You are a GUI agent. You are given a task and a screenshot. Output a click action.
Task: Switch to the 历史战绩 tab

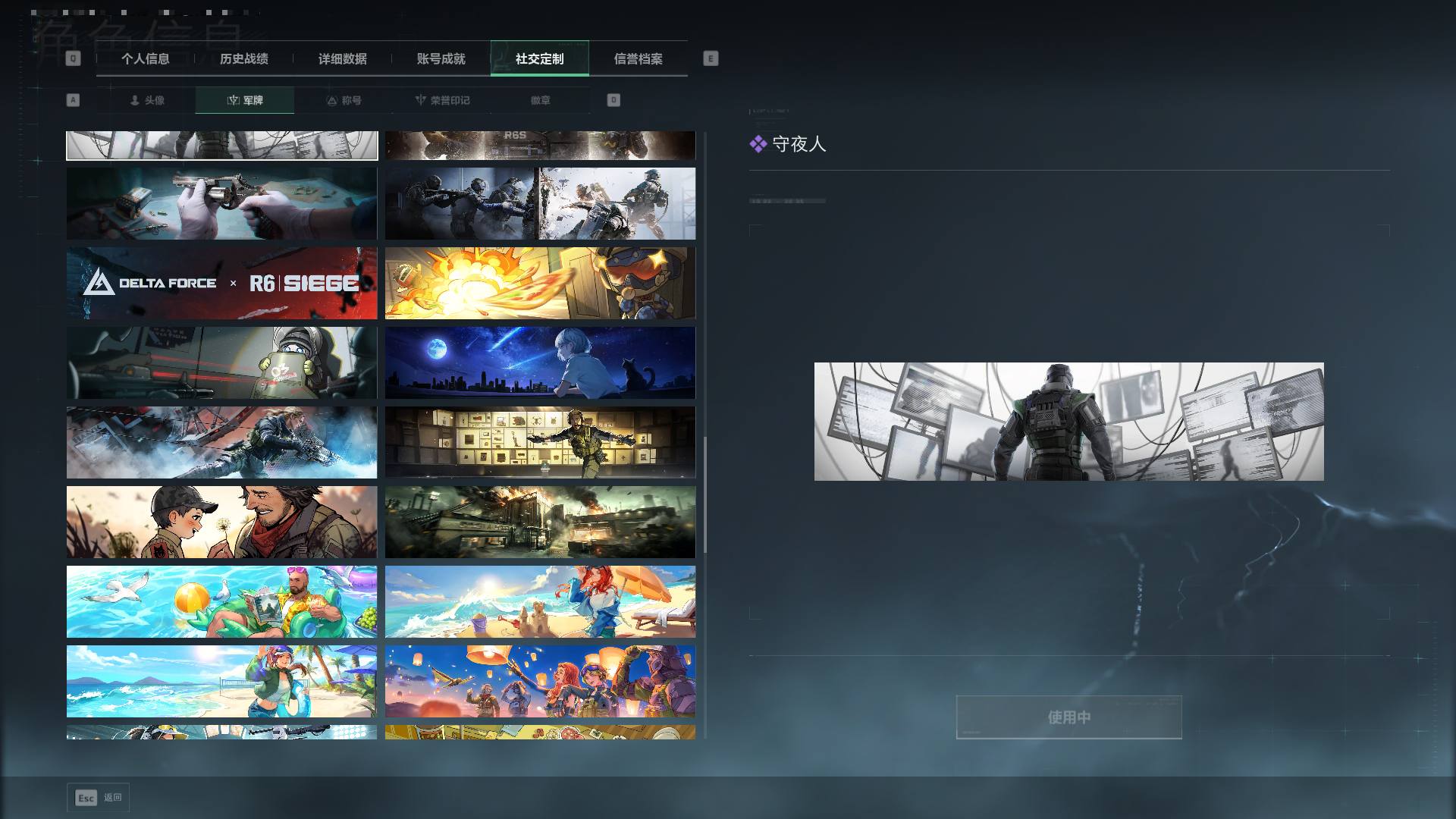(244, 58)
